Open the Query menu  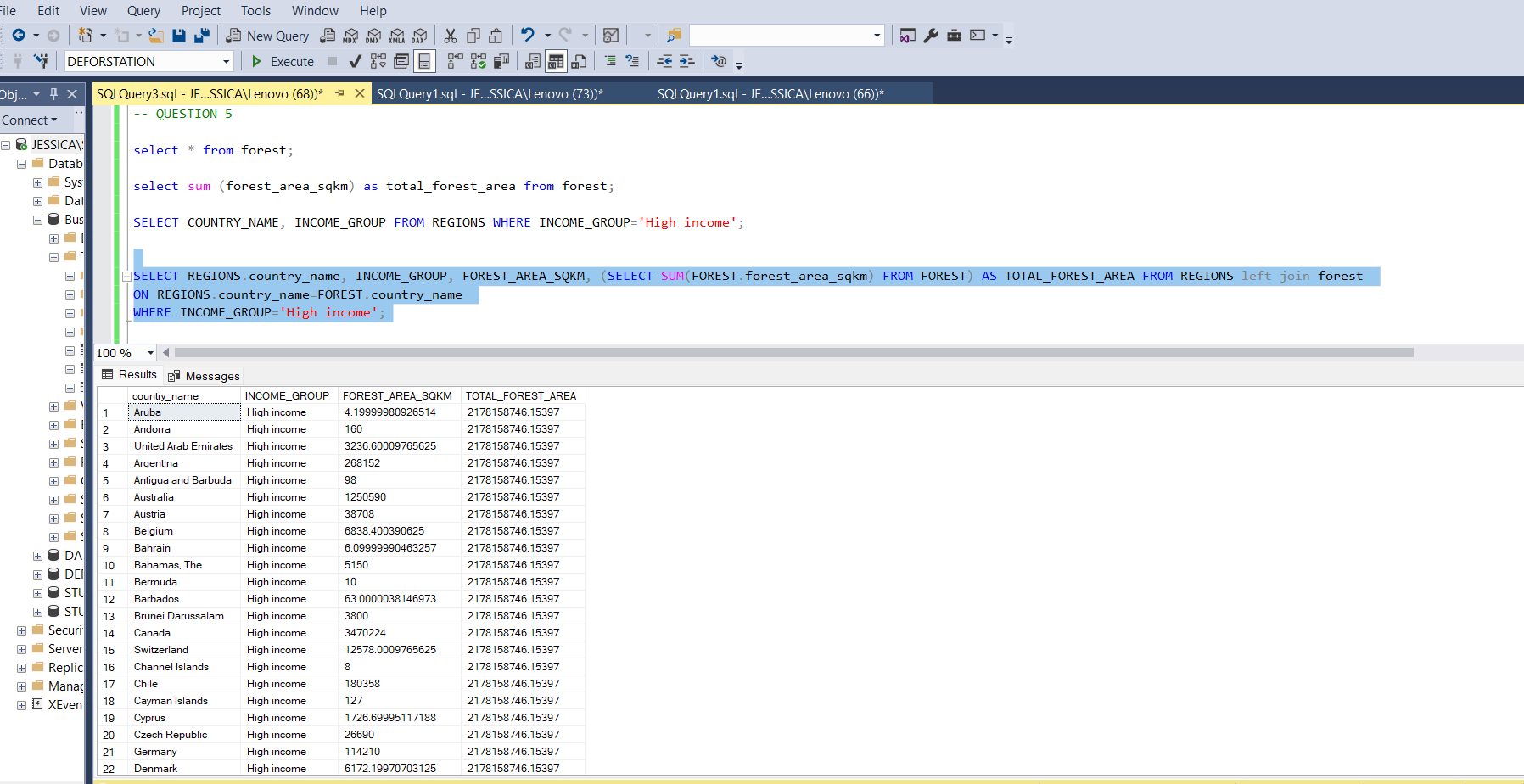[x=143, y=10]
